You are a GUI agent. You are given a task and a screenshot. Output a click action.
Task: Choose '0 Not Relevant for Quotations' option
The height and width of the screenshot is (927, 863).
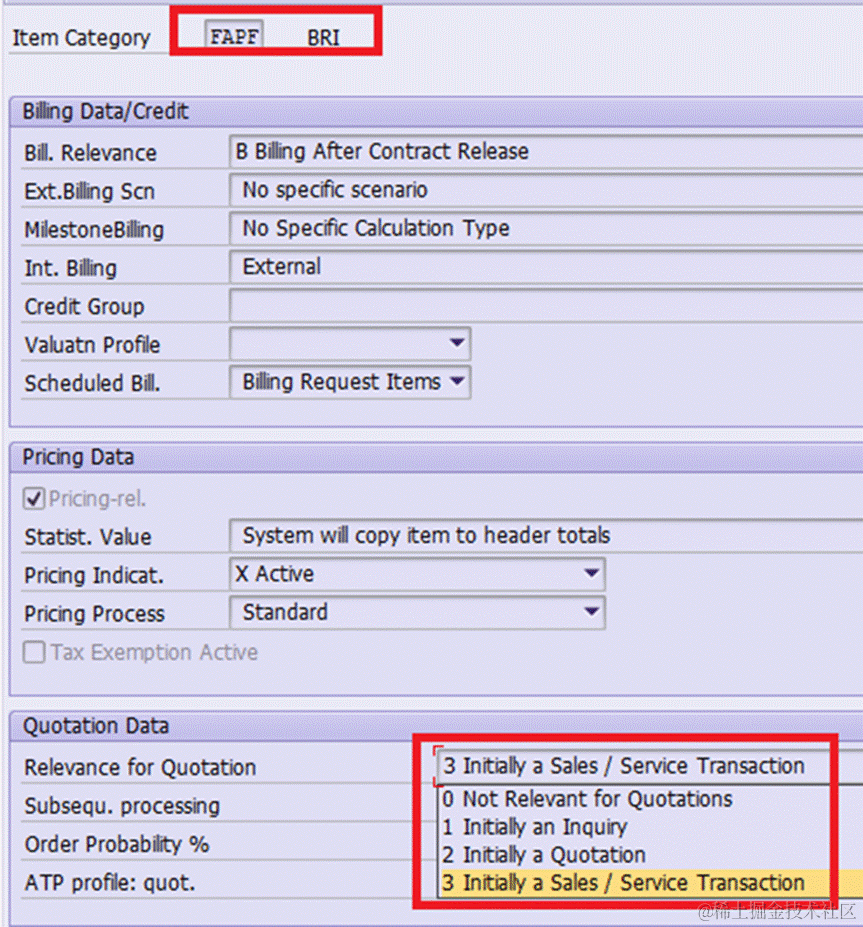650,799
